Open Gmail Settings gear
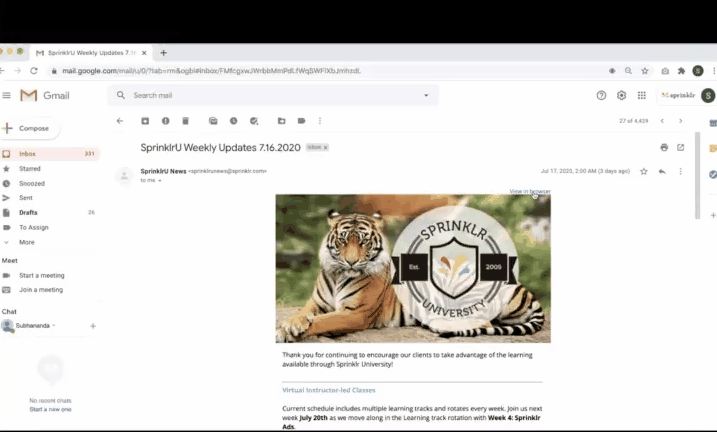717x432 pixels. coord(621,95)
